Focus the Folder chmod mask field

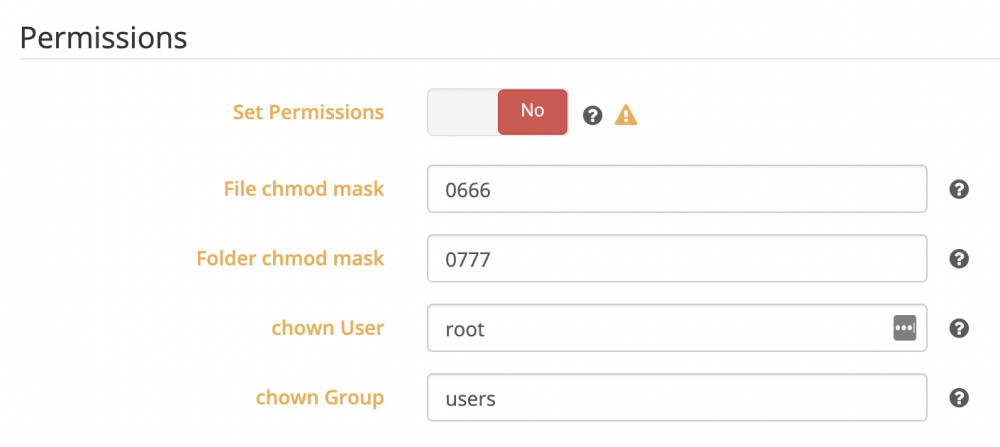[x=677, y=258]
